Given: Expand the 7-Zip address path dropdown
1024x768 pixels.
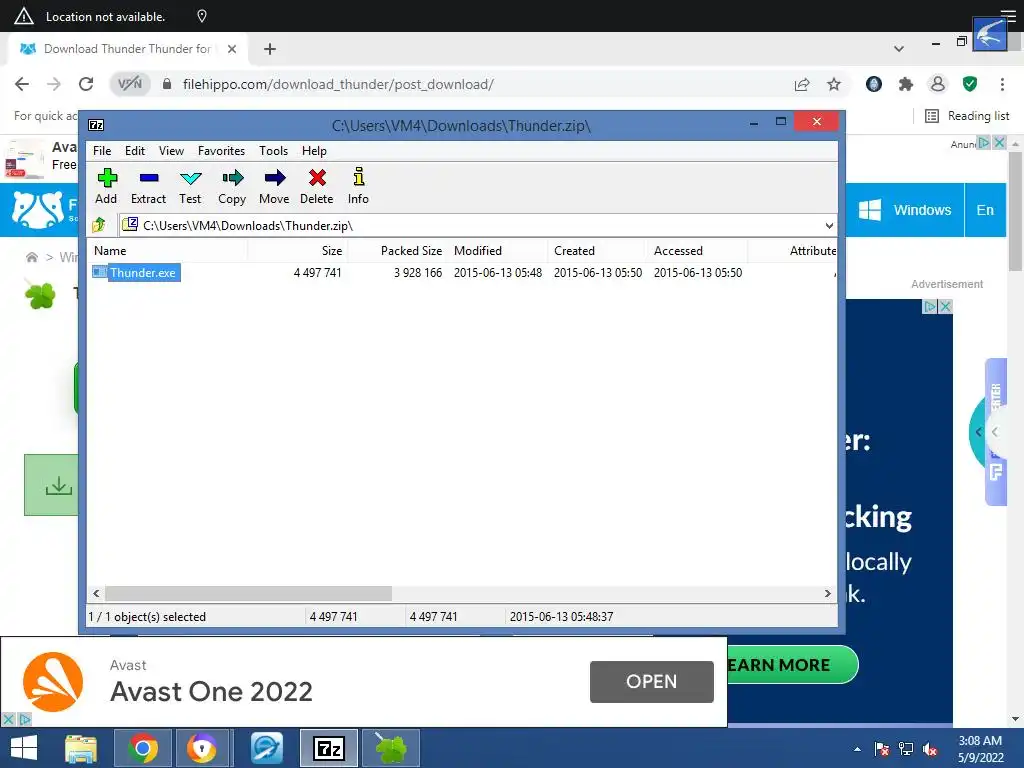Looking at the screenshot, I should pyautogui.click(x=829, y=225).
